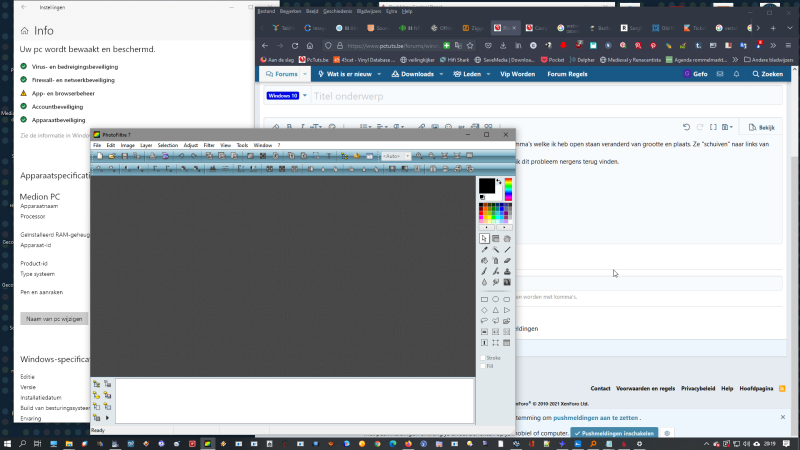The image size is (800, 450).
Task: Enable the Stroke checkbox
Action: tap(483, 357)
